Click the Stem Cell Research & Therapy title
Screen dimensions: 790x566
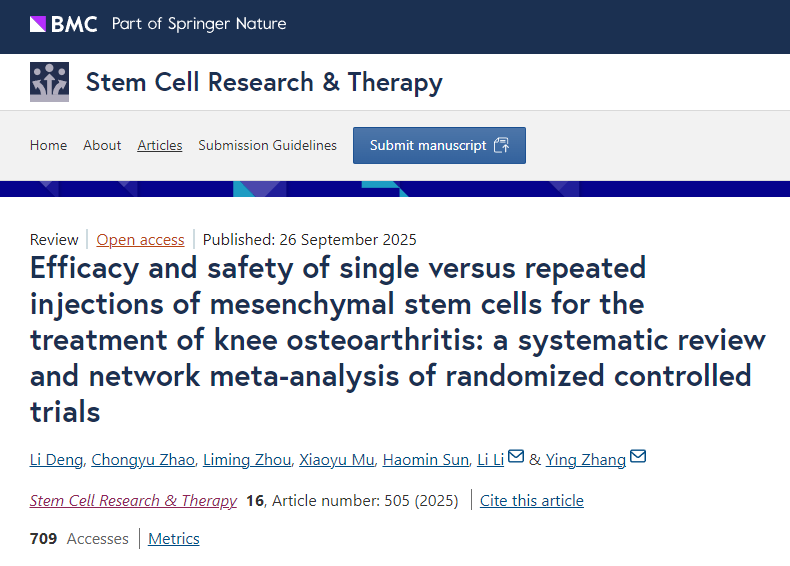264,82
